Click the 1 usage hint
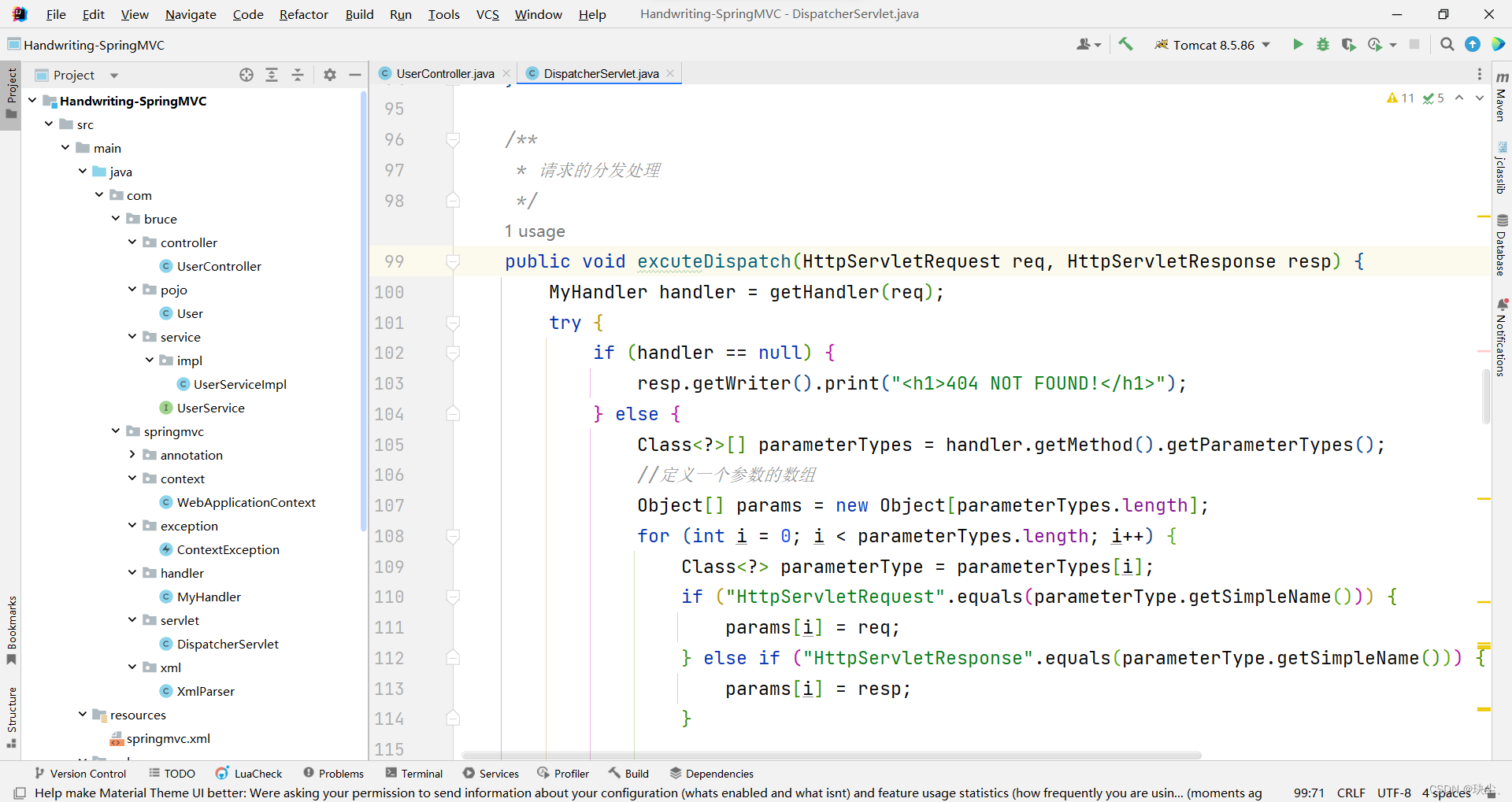Viewport: 1512px width, 802px height. 535,231
